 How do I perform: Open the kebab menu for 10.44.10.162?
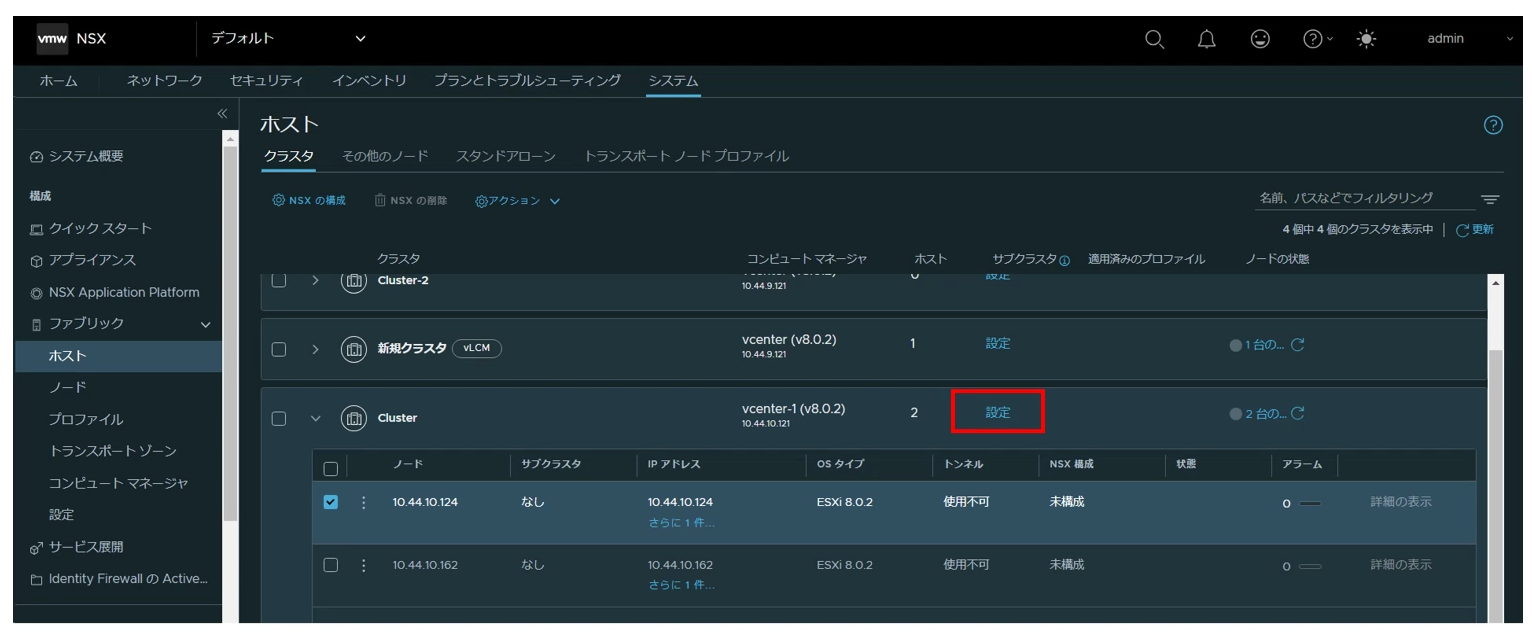pyautogui.click(x=363, y=566)
